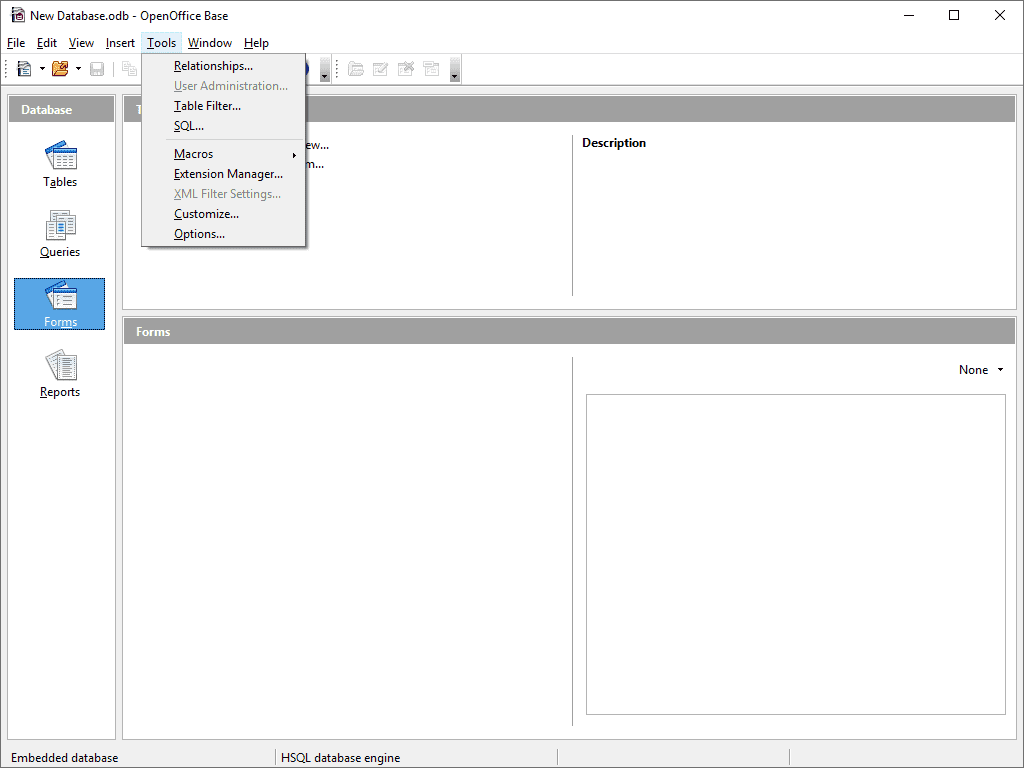
Task: Click the Save diskette icon
Action: coord(97,69)
